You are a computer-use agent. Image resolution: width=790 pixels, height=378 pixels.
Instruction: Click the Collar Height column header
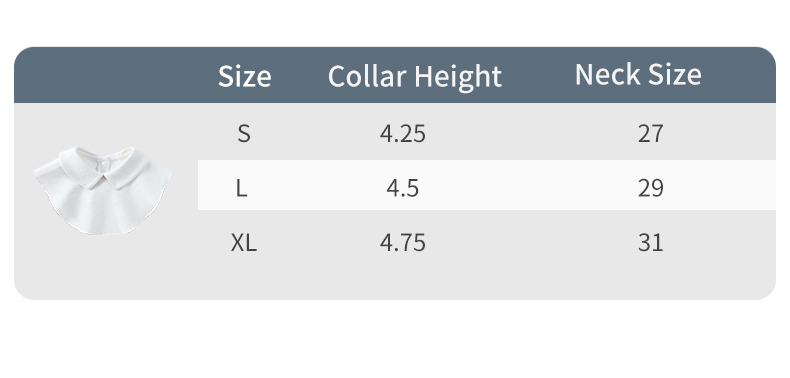[x=415, y=77]
